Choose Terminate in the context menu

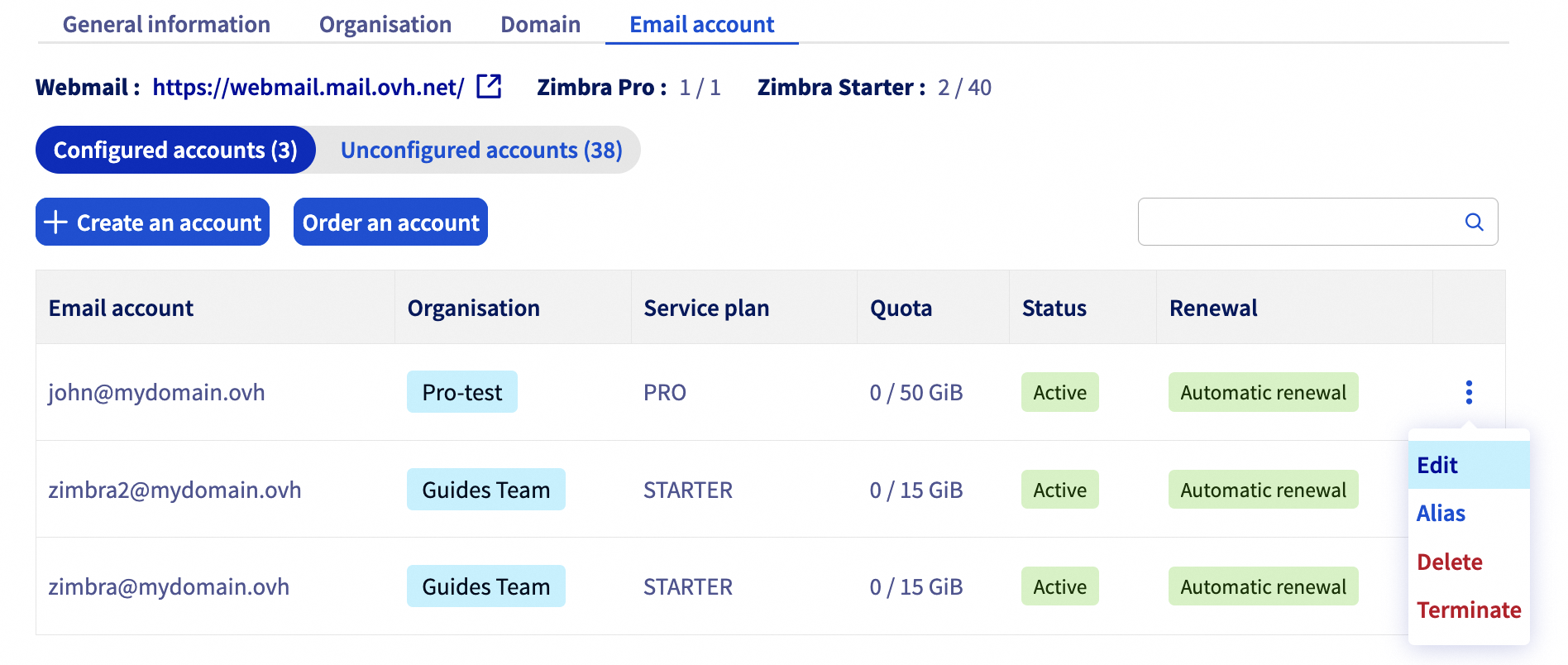point(1469,610)
